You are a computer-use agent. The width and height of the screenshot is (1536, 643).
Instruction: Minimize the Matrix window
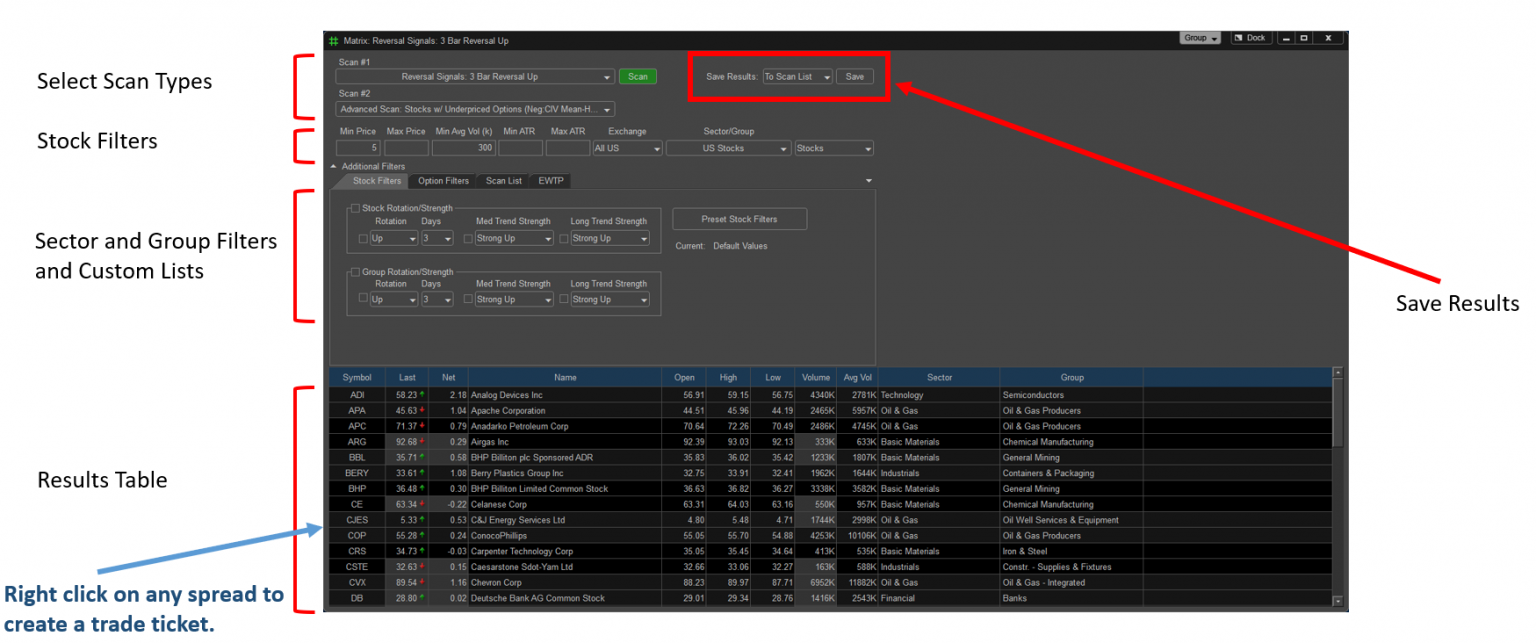pos(1286,38)
